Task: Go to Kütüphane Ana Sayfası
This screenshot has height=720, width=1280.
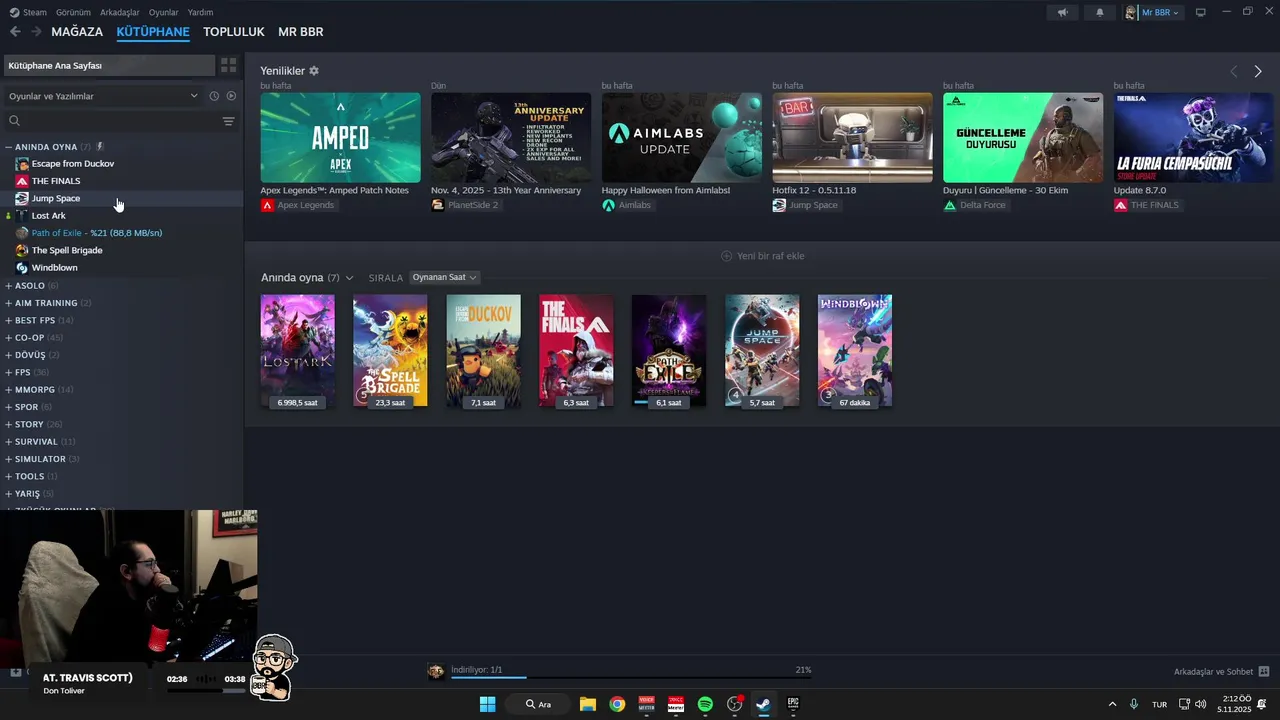Action: [x=108, y=65]
